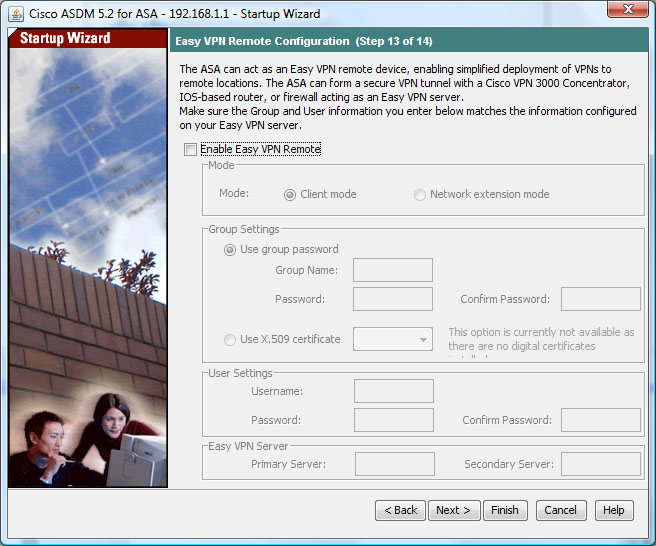The image size is (656, 546).
Task: Click the Group Settings Password field
Action: (393, 299)
